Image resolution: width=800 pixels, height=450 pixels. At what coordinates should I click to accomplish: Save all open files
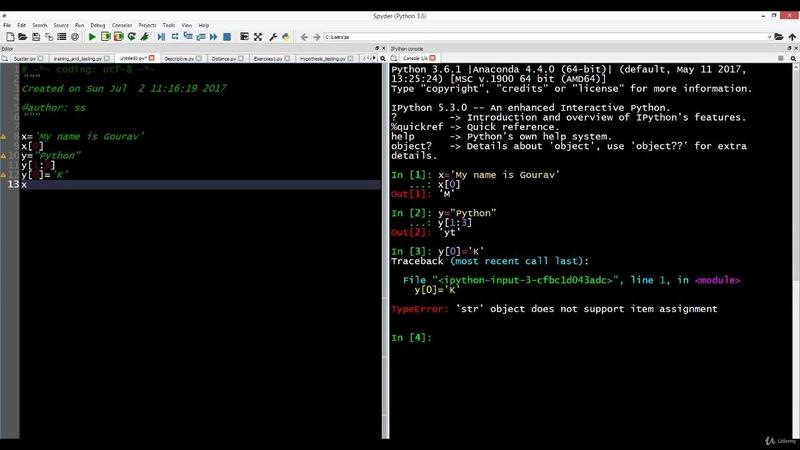click(x=49, y=37)
